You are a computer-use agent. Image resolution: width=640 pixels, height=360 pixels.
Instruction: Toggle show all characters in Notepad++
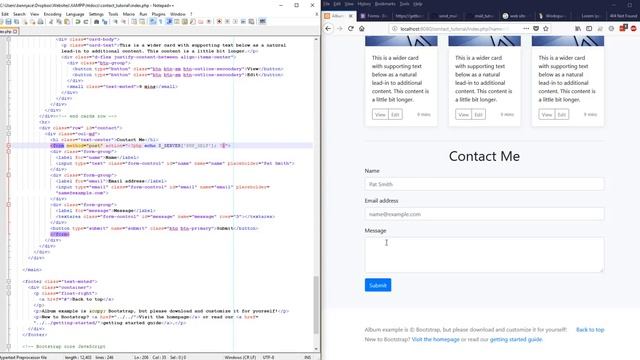pyautogui.click(x=160, y=21)
